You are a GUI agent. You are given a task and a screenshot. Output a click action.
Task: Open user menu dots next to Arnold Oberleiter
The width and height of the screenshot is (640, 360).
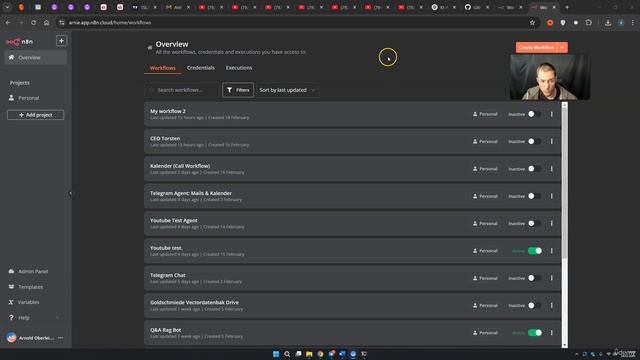pos(61,338)
